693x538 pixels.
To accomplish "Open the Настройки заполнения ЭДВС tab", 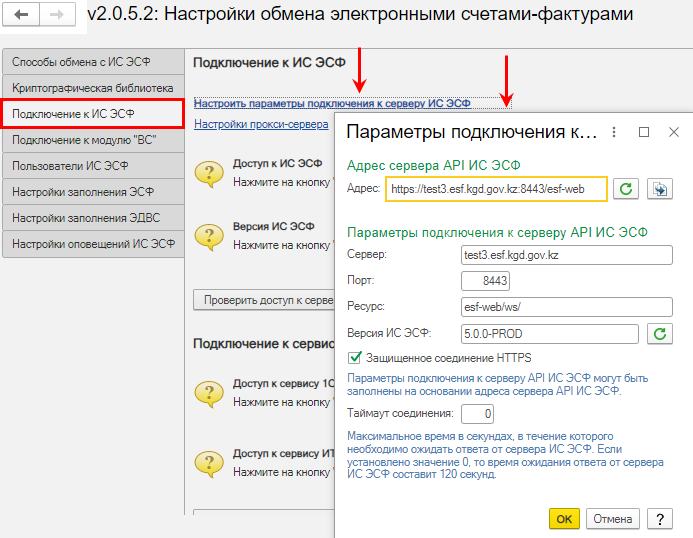I will click(93, 218).
